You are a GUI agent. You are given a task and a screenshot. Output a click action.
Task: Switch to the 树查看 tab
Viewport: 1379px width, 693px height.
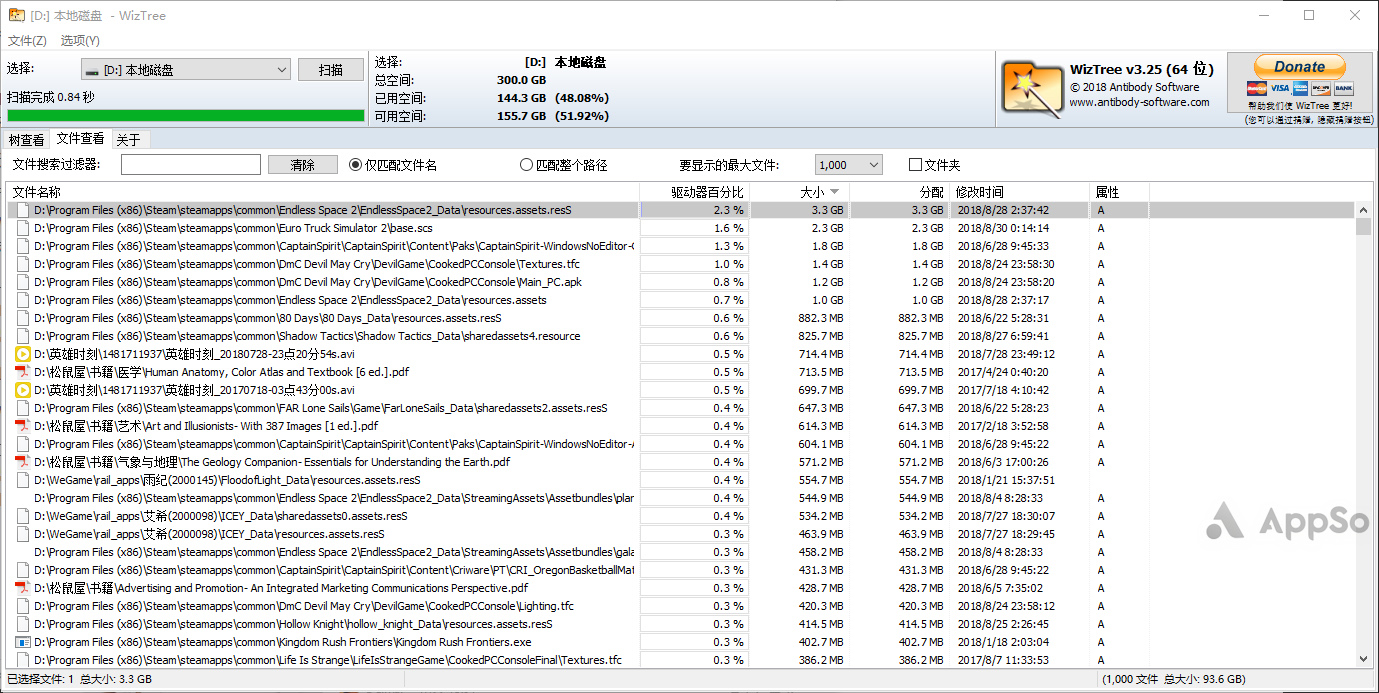(26, 140)
